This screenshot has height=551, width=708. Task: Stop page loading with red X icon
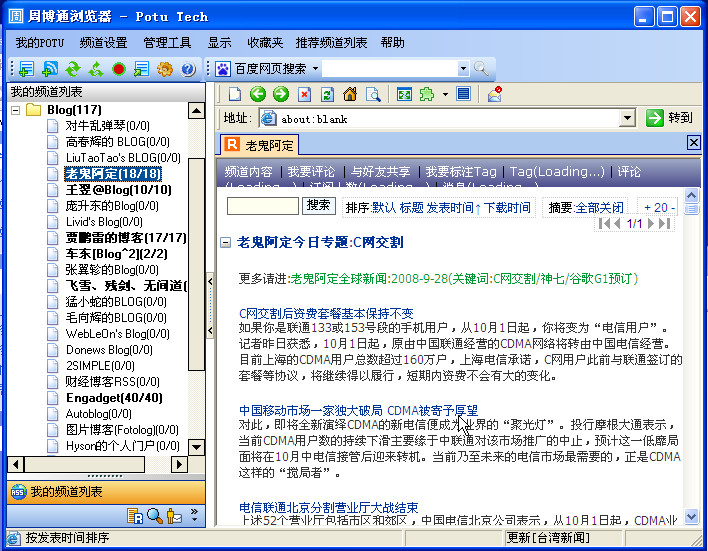(x=304, y=94)
